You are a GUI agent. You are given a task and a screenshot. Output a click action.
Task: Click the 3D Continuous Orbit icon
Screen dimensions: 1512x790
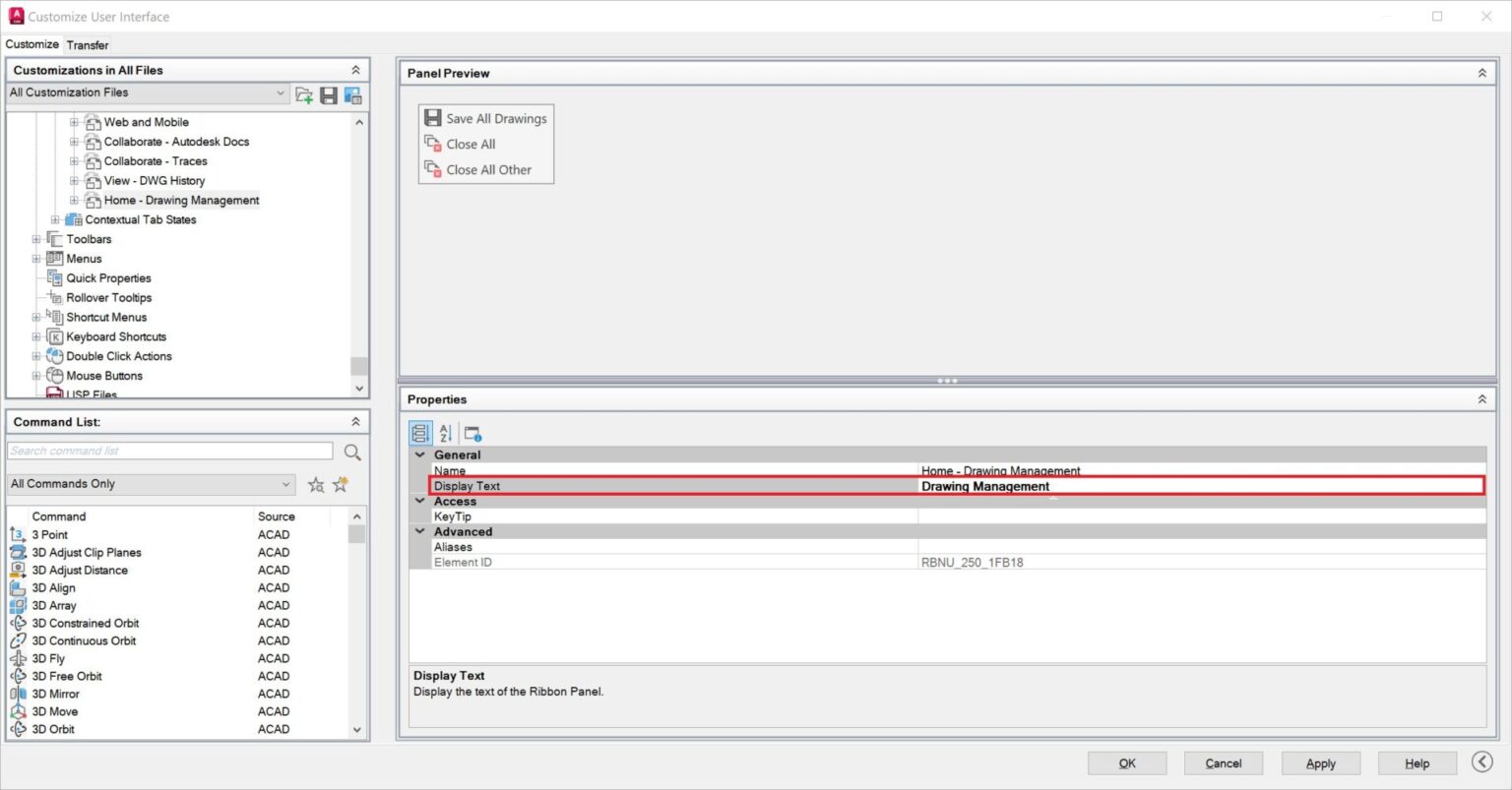[x=18, y=640]
